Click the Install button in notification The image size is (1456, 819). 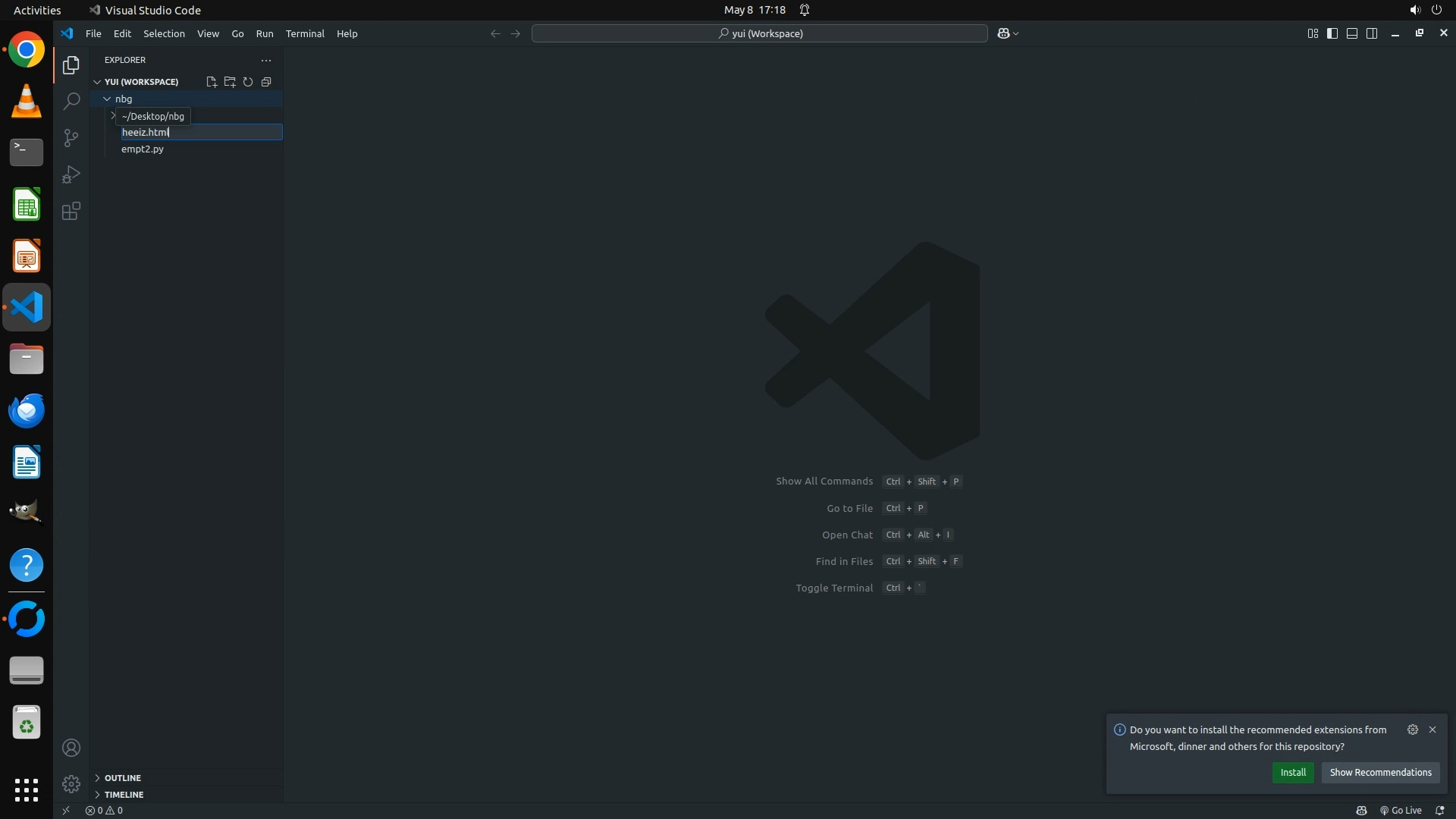coord(1293,773)
